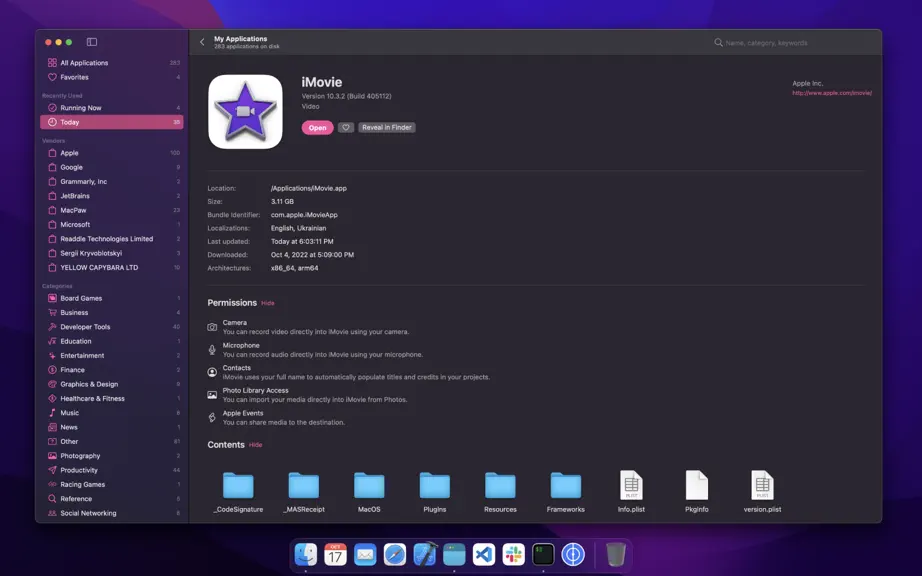Click the back chevron arrow
Viewport: 922px width, 576px height.
pos(202,42)
